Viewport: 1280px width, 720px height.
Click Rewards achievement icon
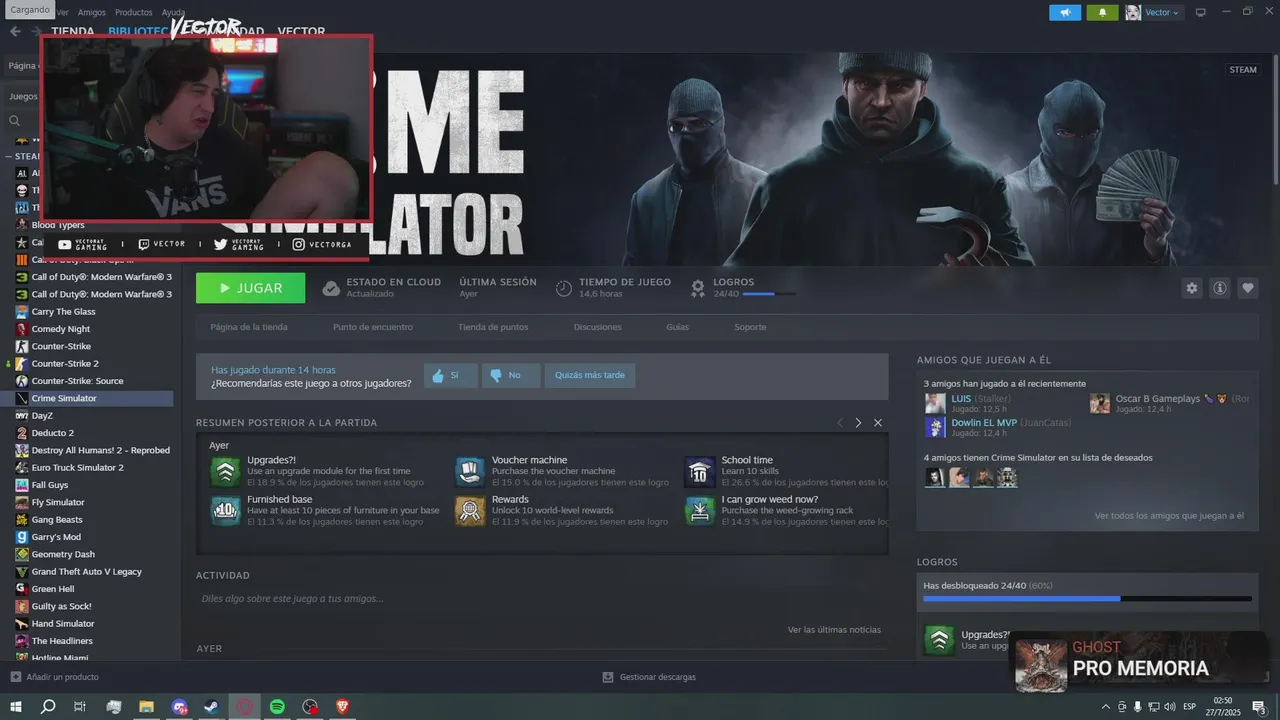click(470, 510)
